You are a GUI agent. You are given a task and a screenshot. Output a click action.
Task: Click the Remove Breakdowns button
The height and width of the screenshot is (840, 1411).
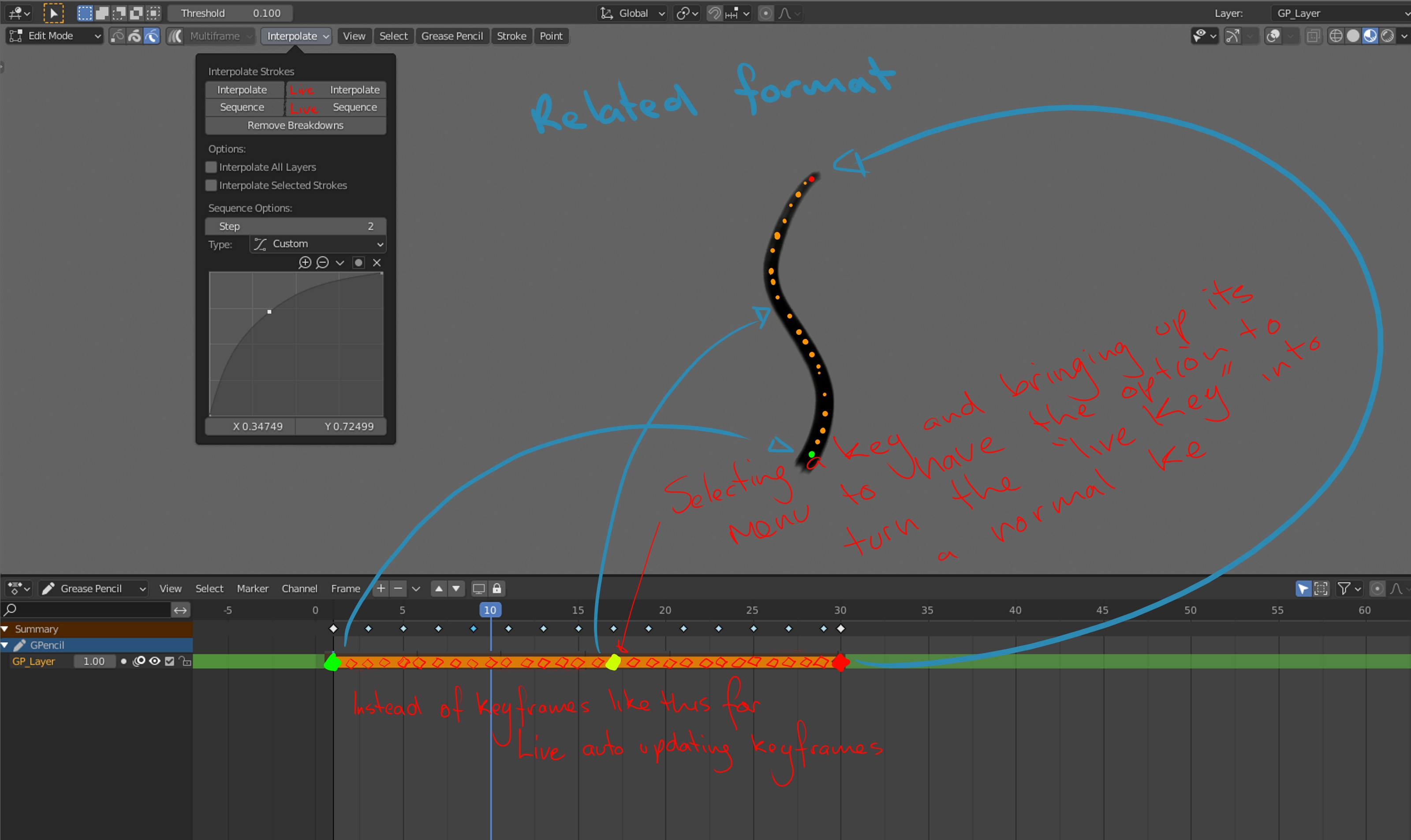[x=295, y=125]
